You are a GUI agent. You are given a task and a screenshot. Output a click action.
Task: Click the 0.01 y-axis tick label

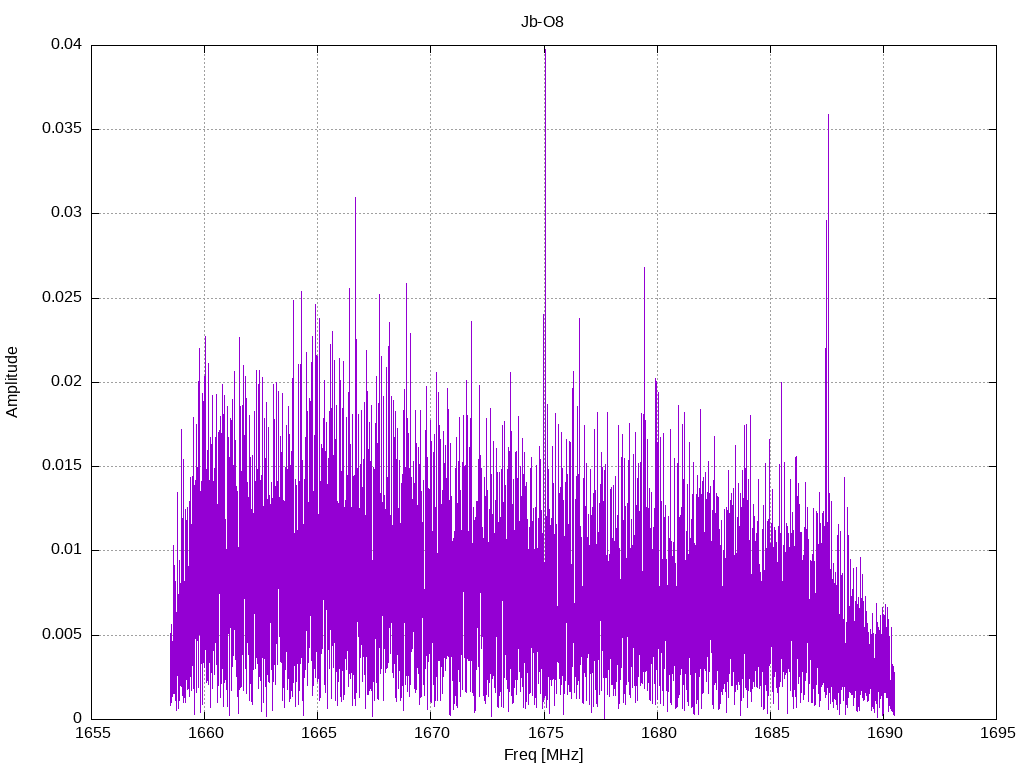point(66,550)
